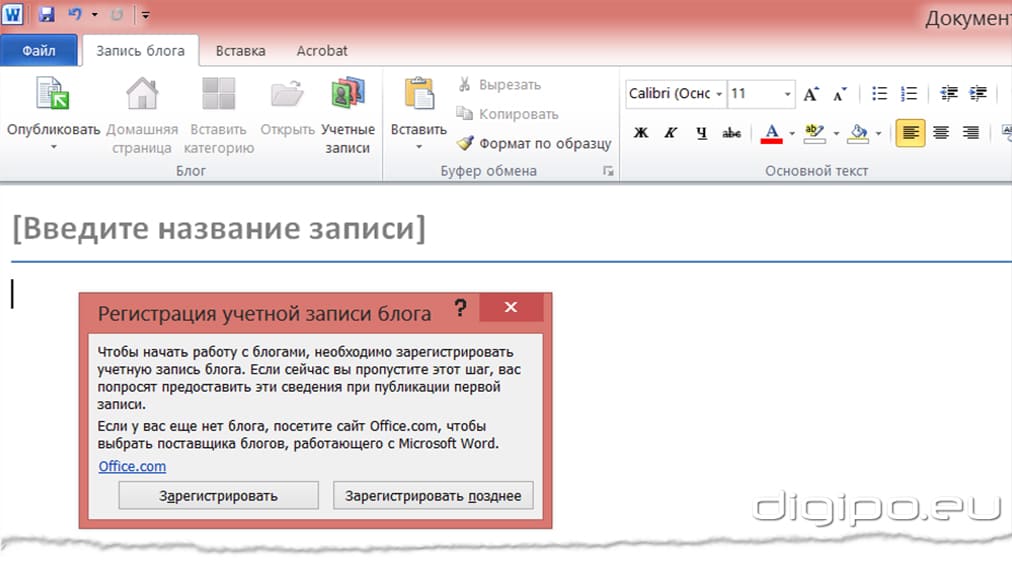This screenshot has width=1012, height=565.
Task: Expand the Вставить paste options arrow
Action: (419, 147)
